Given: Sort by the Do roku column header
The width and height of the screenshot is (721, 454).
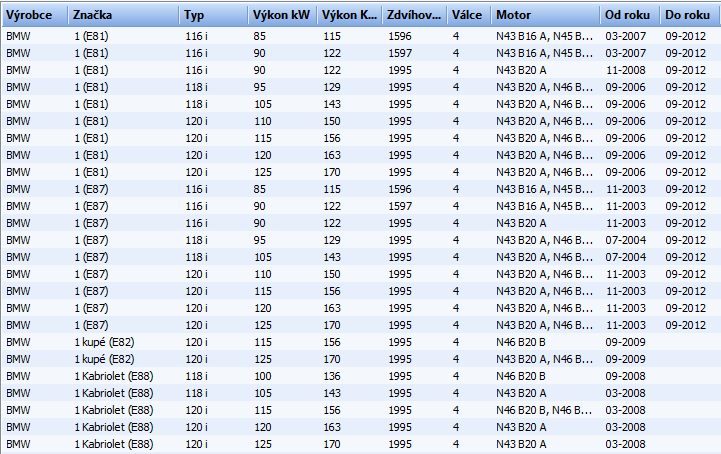Looking at the screenshot, I should click(x=689, y=15).
